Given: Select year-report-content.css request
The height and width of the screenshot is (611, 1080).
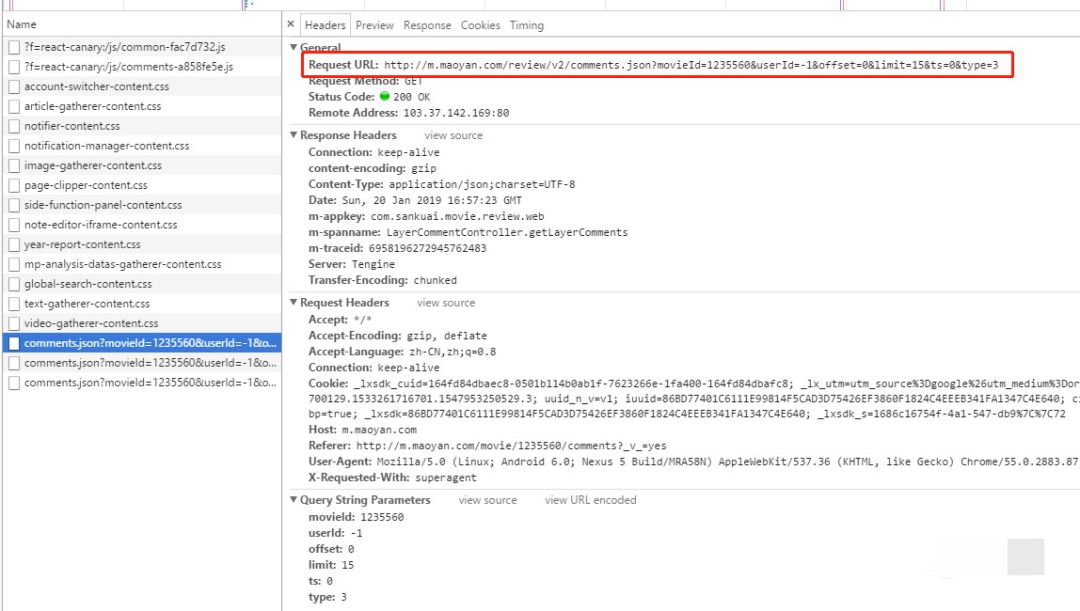Looking at the screenshot, I should pyautogui.click(x=141, y=245).
